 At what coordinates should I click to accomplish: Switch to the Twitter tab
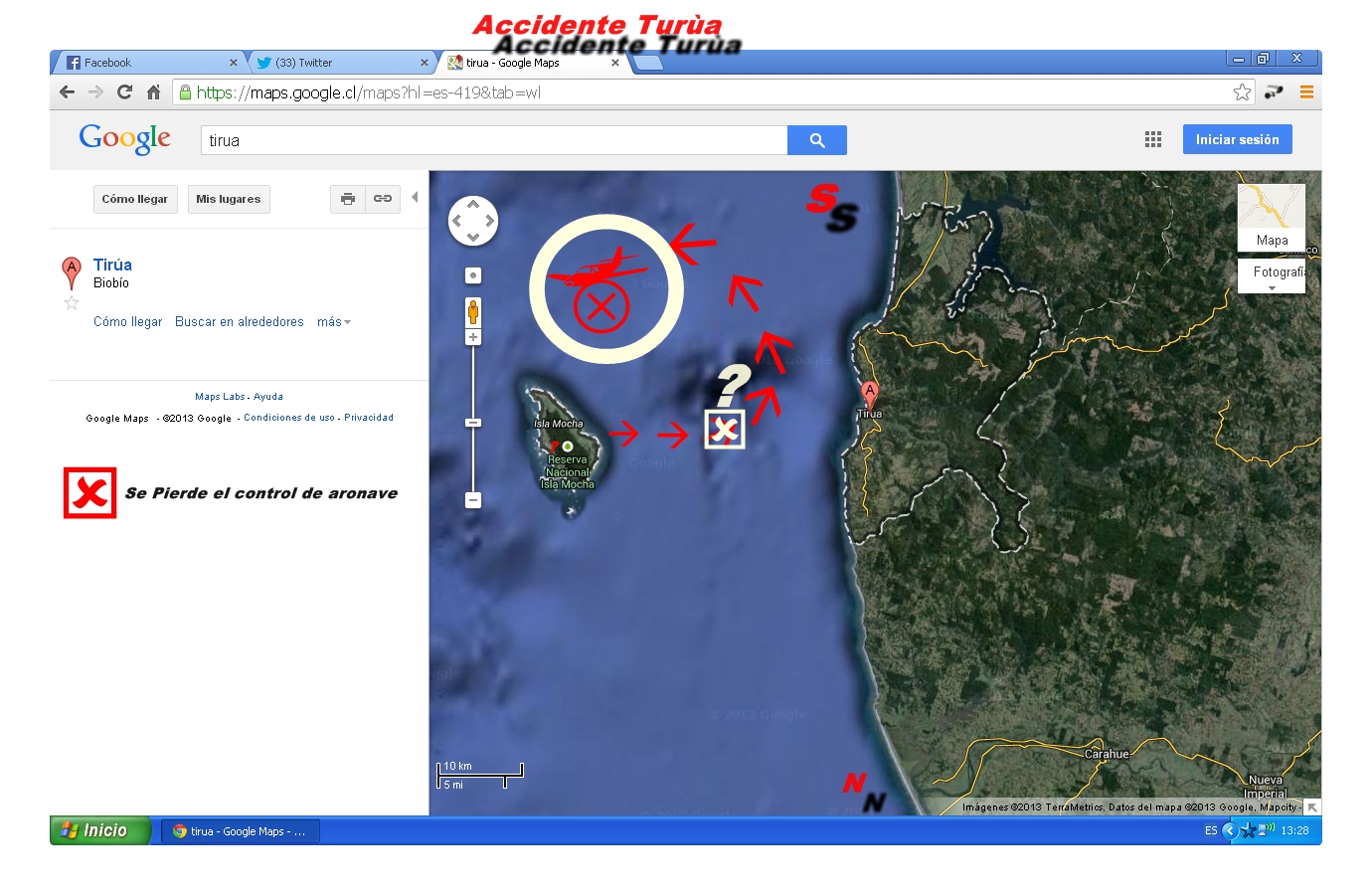341,63
